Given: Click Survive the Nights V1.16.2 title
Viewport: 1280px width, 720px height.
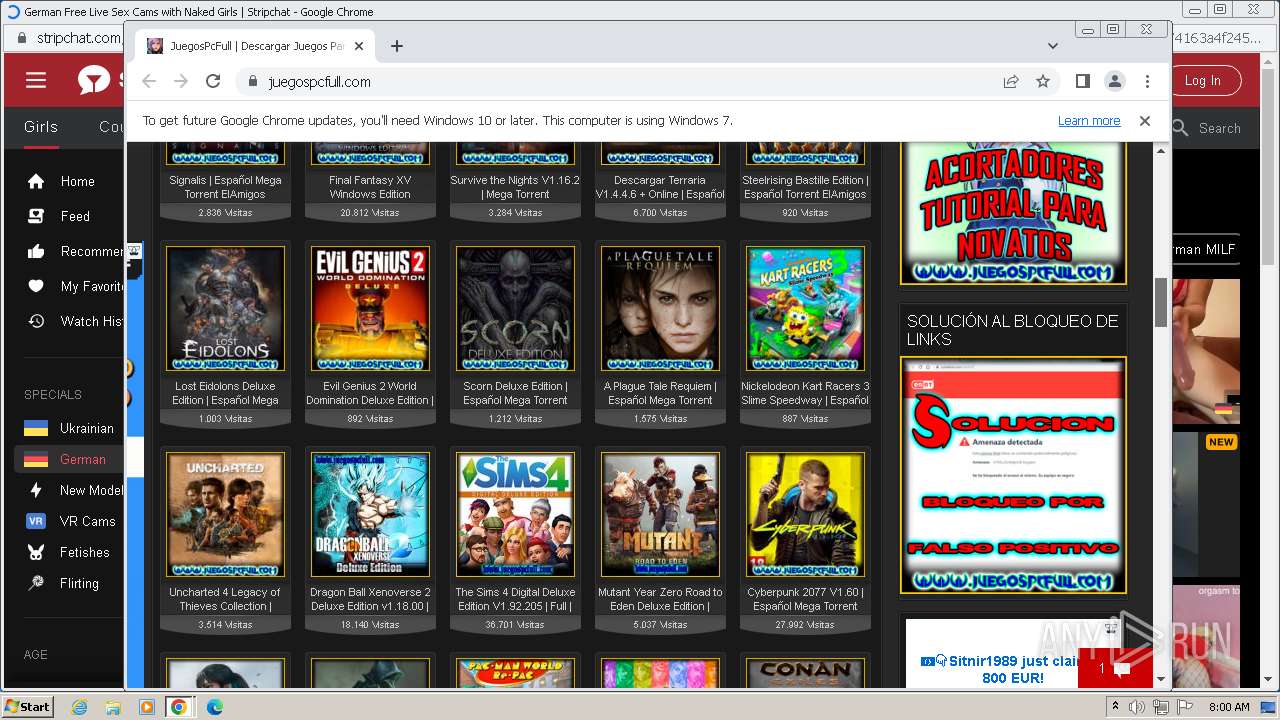Looking at the screenshot, I should [x=515, y=187].
